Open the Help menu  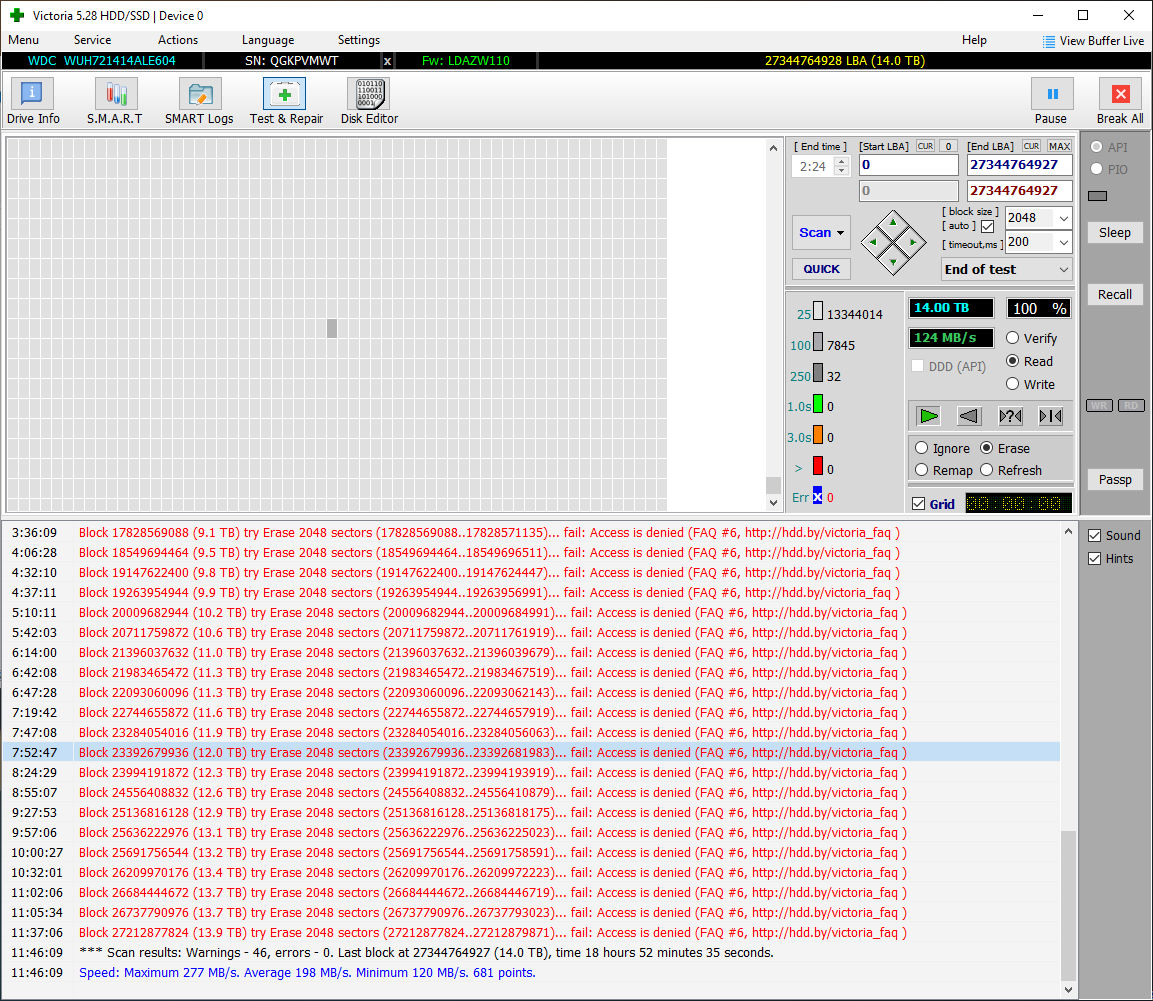coord(974,40)
